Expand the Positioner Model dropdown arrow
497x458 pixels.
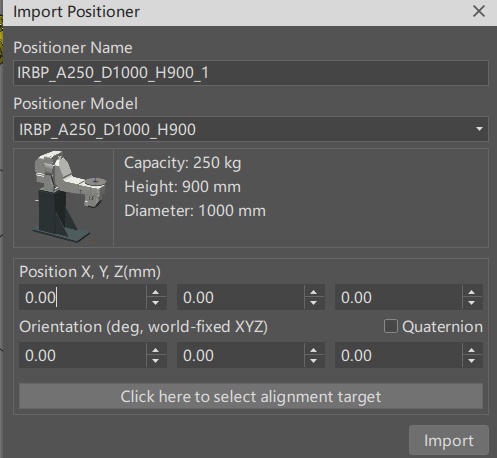point(479,129)
